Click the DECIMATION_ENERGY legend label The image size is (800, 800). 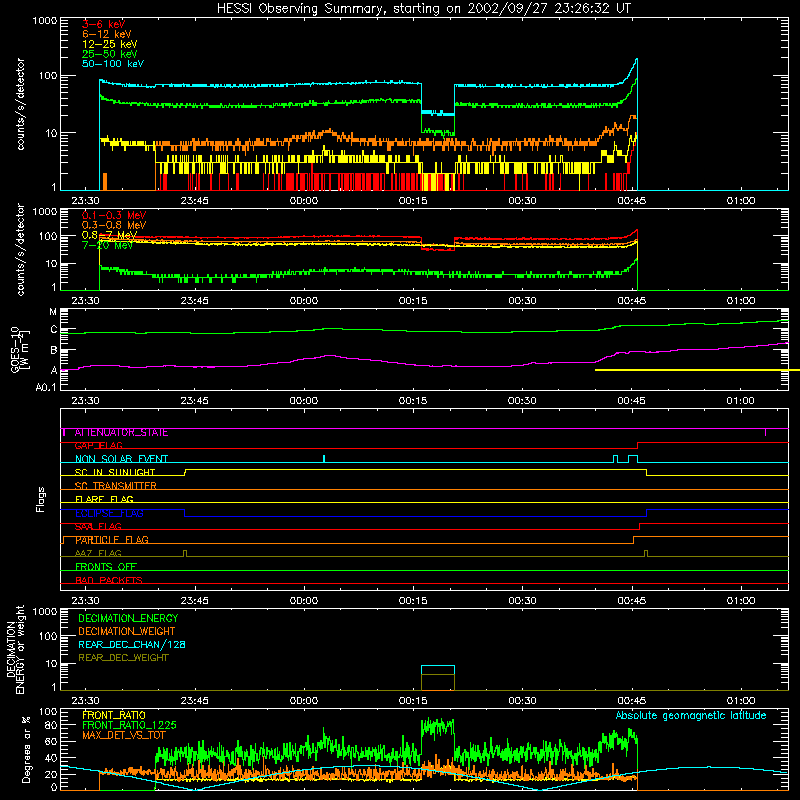click(x=128, y=618)
